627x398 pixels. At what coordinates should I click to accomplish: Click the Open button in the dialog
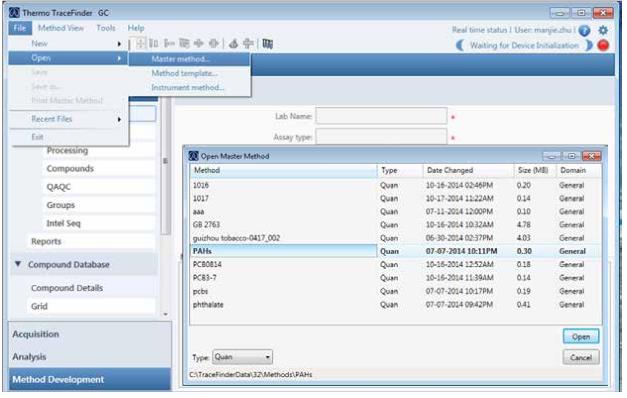tap(581, 337)
